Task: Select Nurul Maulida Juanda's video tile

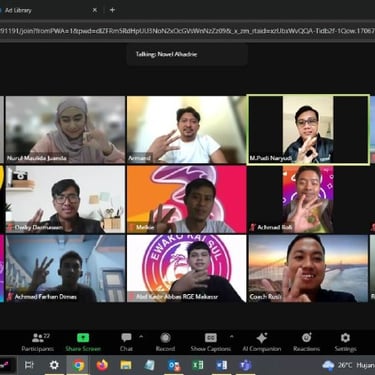Action: [x=65, y=130]
